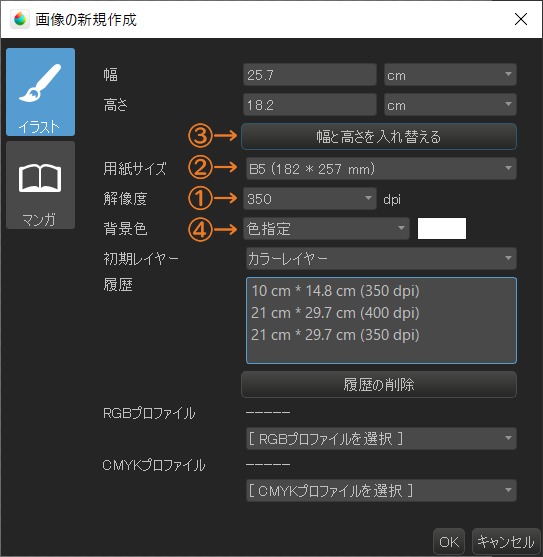This screenshot has width=543, height=557.
Task: Open the 初期レイヤー カラーレイヤー dropdown
Action: [x=381, y=258]
